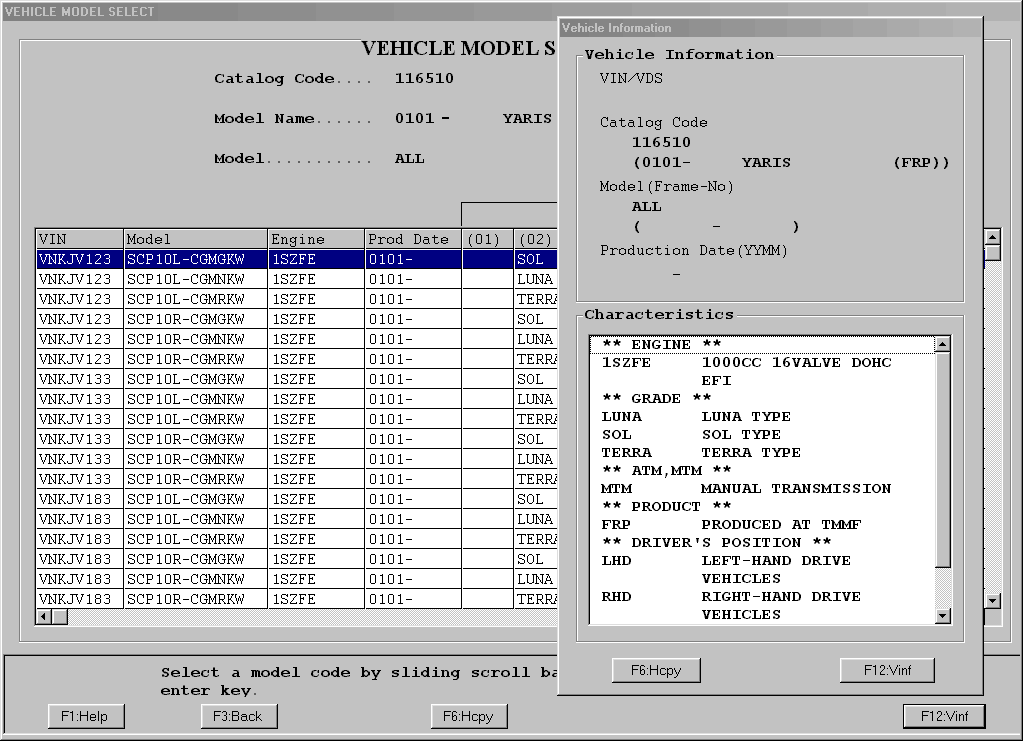Click model table horizontal scroll left arrow
The image size is (1023, 741).
pos(44,616)
